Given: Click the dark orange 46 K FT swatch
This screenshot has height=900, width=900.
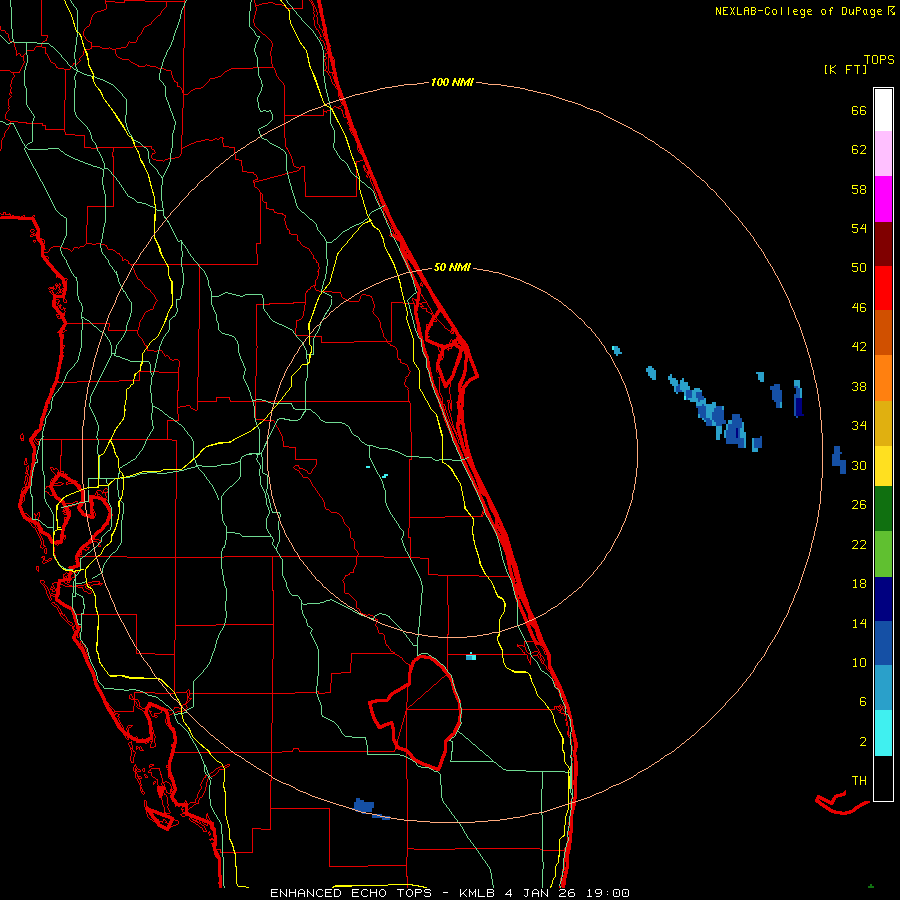Looking at the screenshot, I should pyautogui.click(x=883, y=333).
